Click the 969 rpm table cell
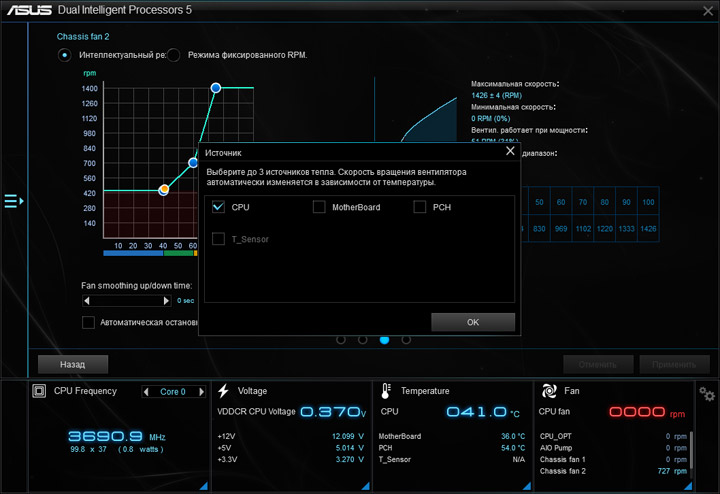 pyautogui.click(x=561, y=229)
